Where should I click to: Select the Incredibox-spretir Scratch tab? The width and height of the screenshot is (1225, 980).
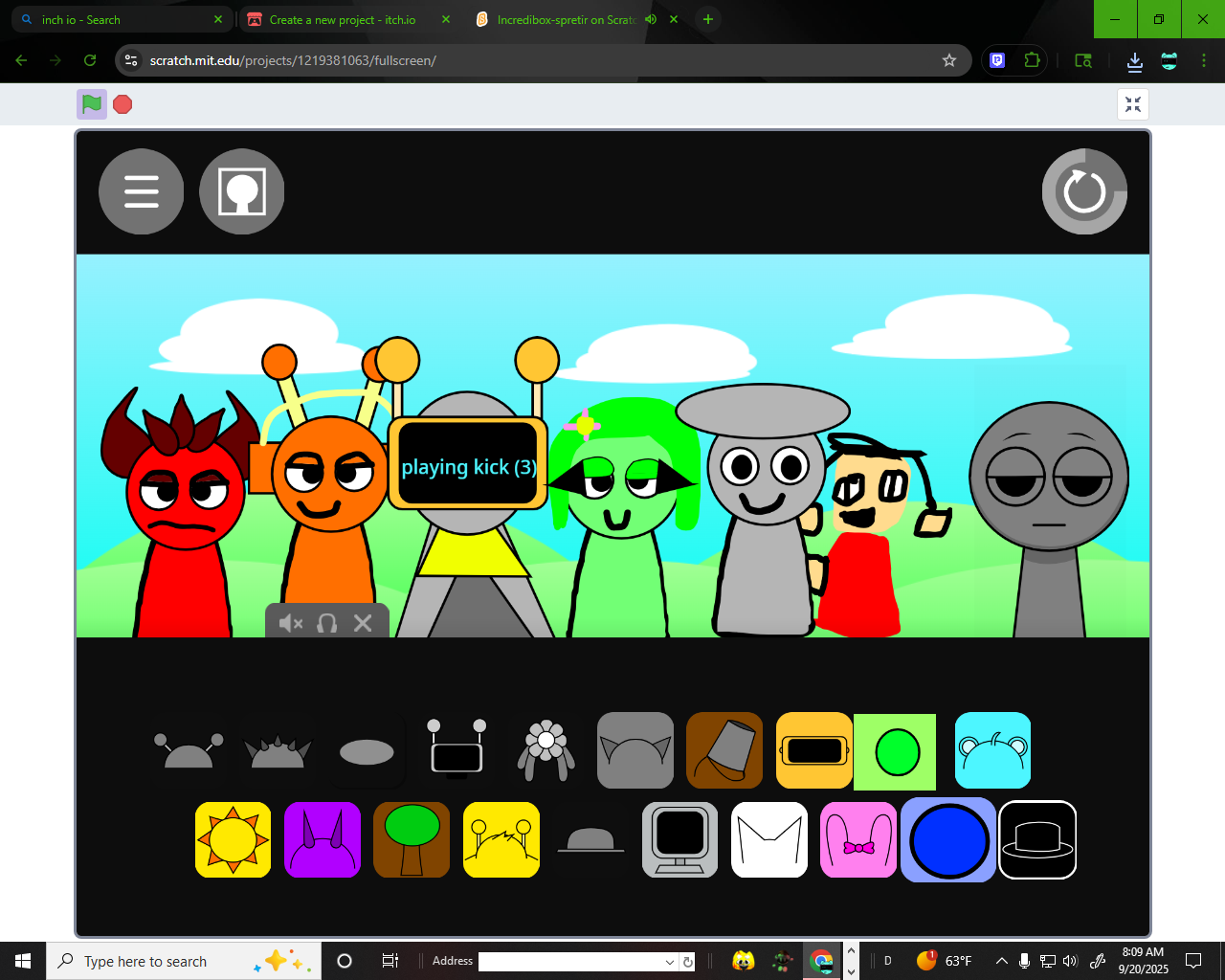567,19
